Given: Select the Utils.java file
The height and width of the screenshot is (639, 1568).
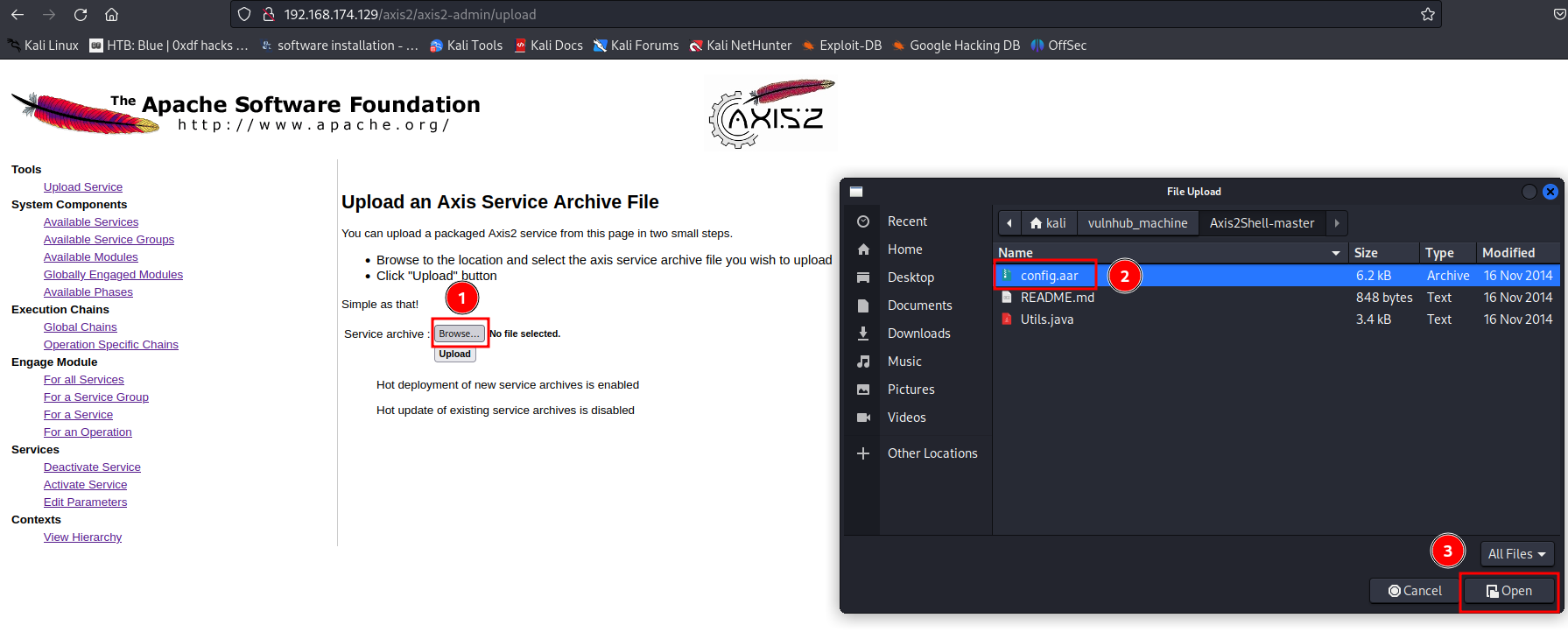Looking at the screenshot, I should point(1277,319).
